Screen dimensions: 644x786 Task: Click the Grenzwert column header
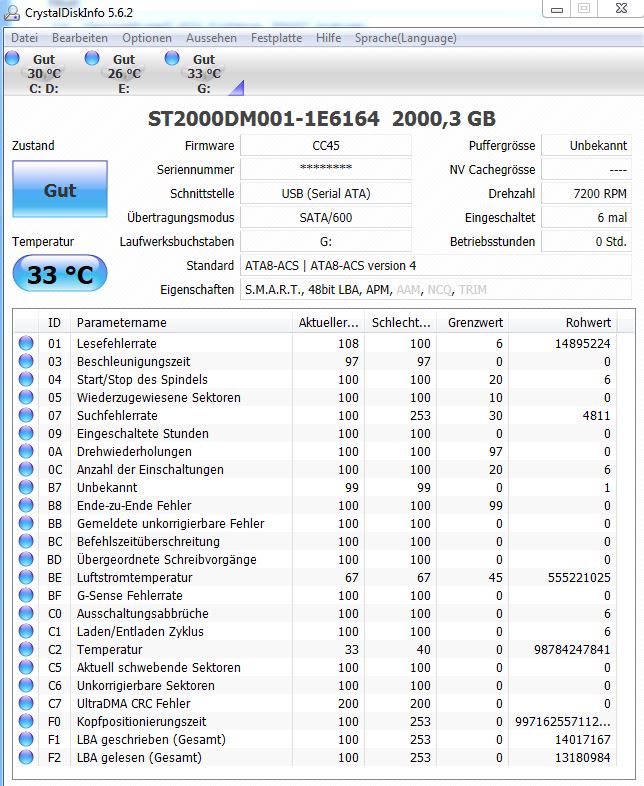pos(473,322)
